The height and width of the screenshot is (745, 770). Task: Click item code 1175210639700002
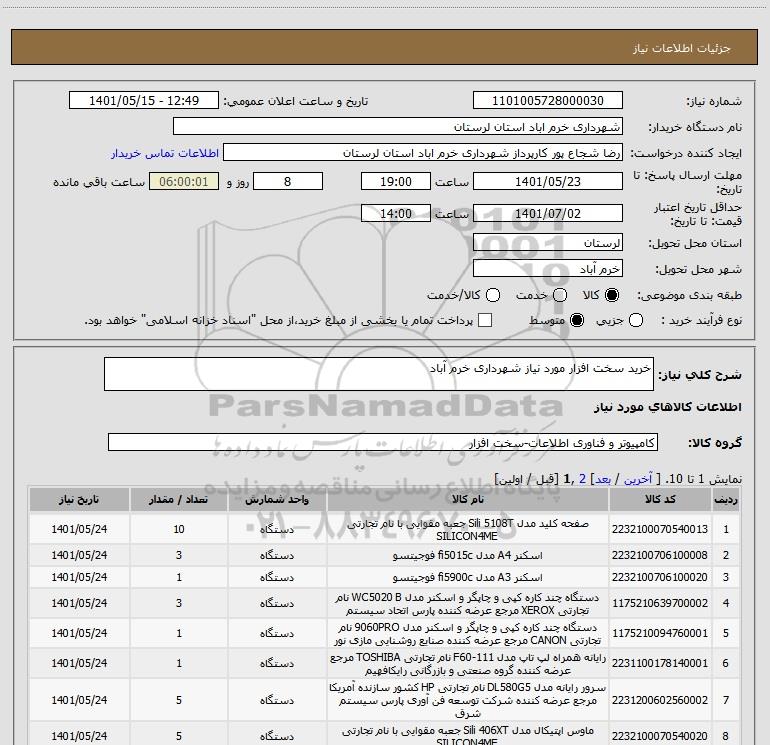[660, 603]
